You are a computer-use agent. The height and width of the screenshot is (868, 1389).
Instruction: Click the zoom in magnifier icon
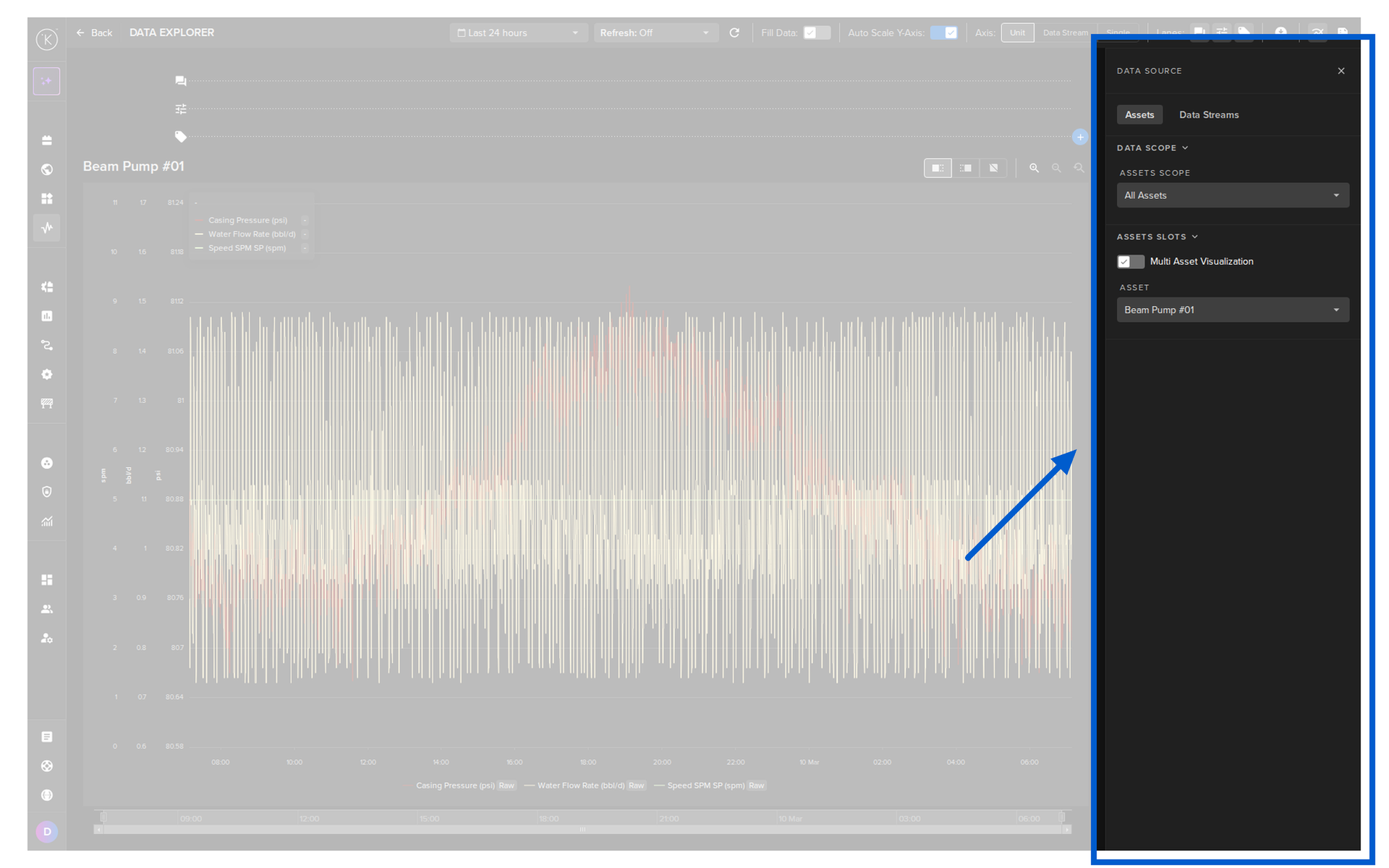(x=1034, y=168)
